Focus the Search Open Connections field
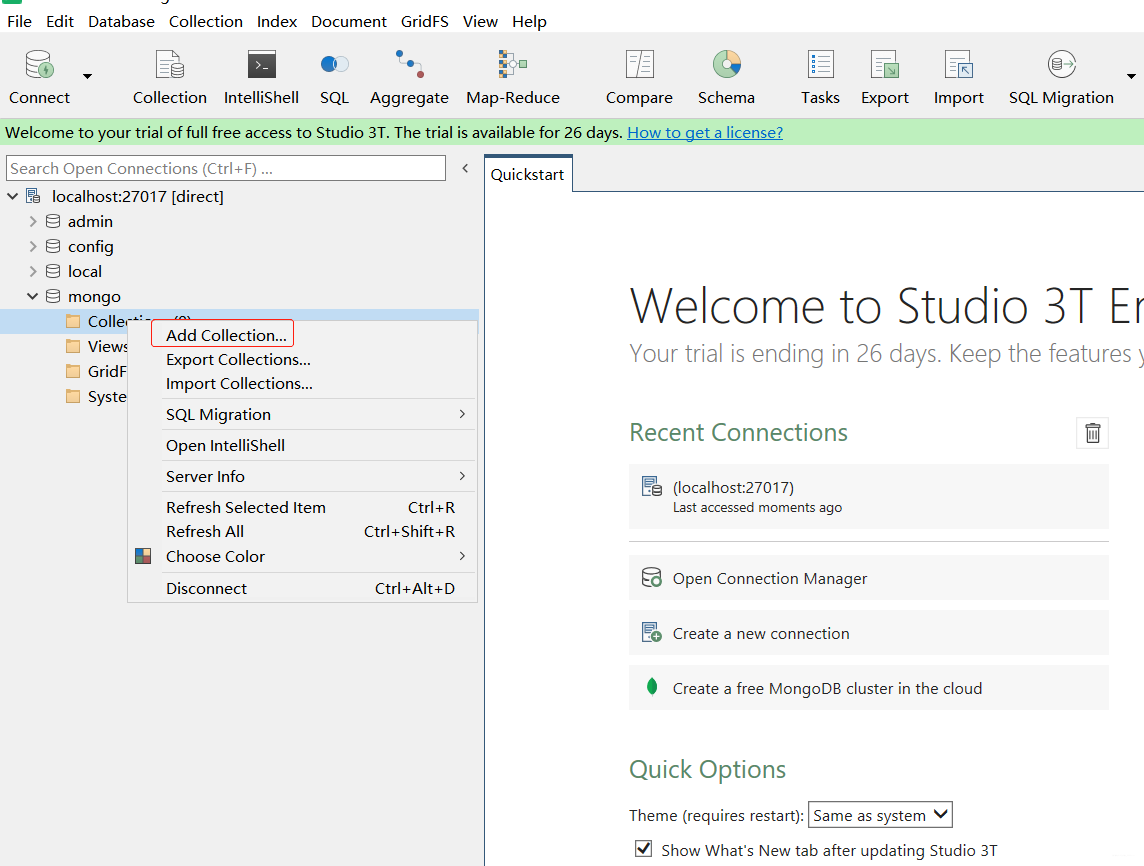The image size is (1144, 866). pos(226,168)
